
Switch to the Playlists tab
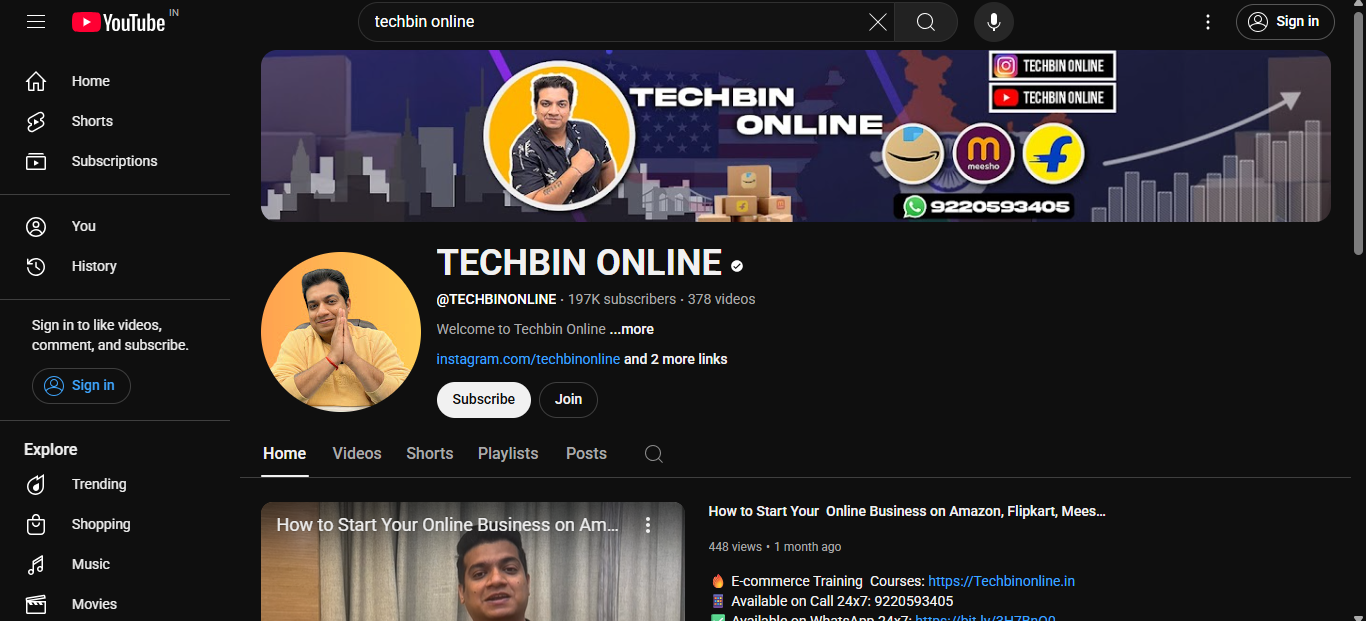(508, 454)
